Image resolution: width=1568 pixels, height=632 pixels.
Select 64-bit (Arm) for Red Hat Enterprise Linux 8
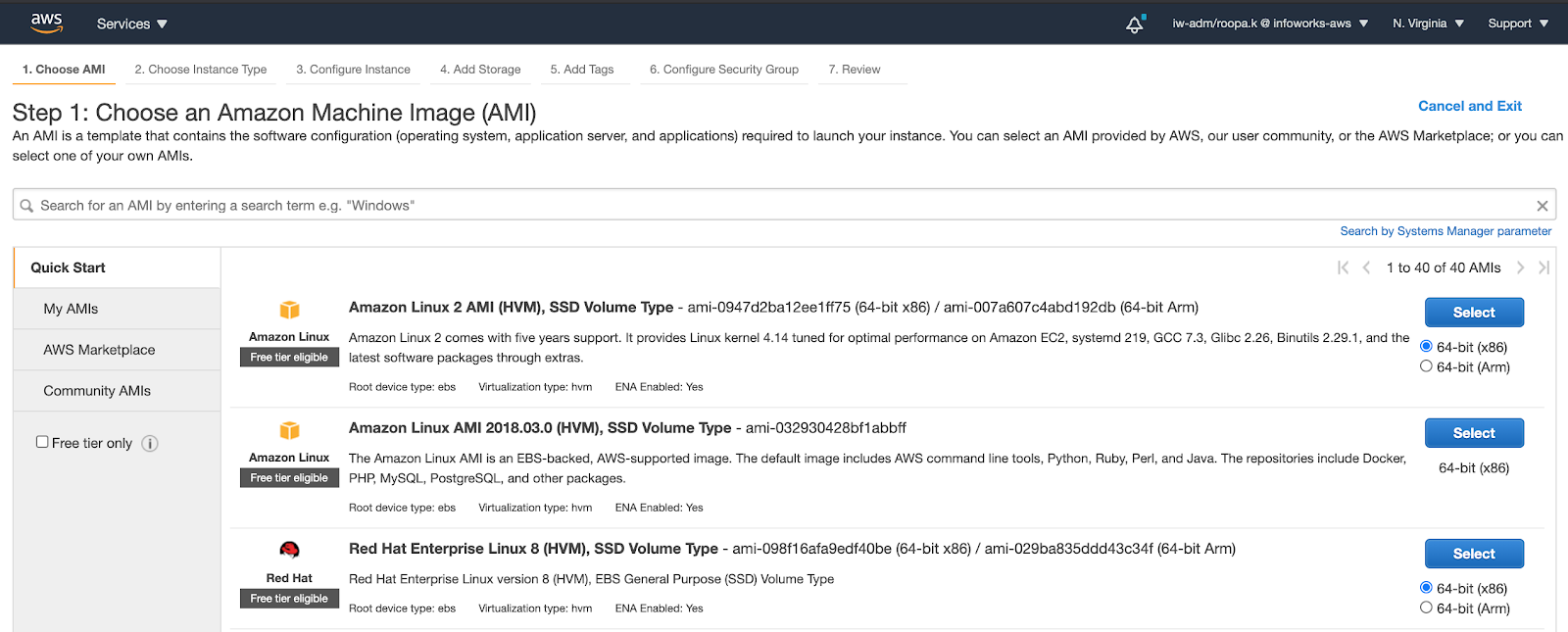[1426, 608]
